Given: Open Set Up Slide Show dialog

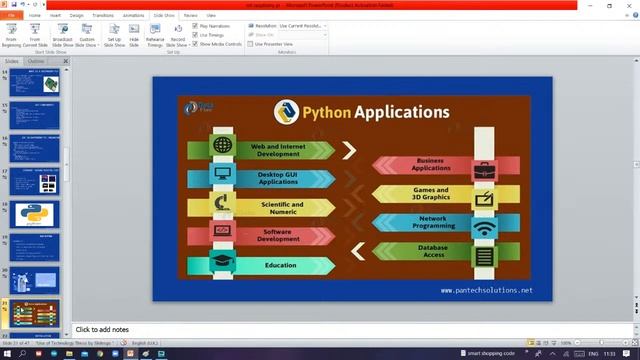Looking at the screenshot, I should coord(114,35).
